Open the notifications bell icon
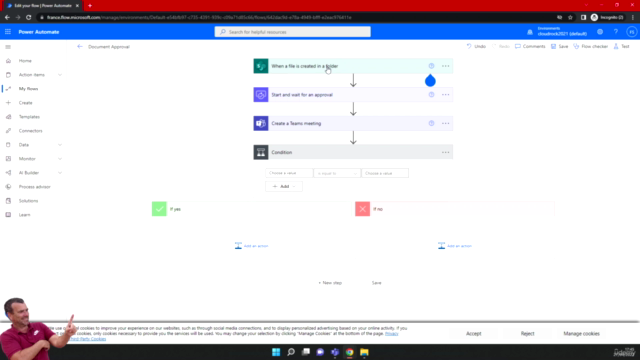Image resolution: width=640 pixels, height=360 pixels. point(530,32)
